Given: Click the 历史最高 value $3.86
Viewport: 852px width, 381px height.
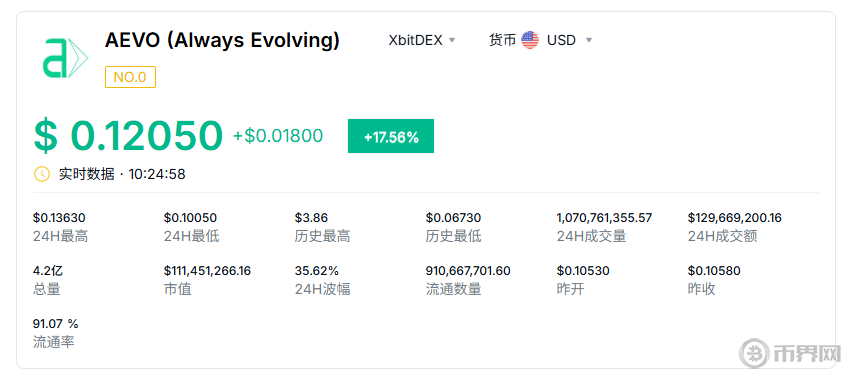Looking at the screenshot, I should coord(311,218).
